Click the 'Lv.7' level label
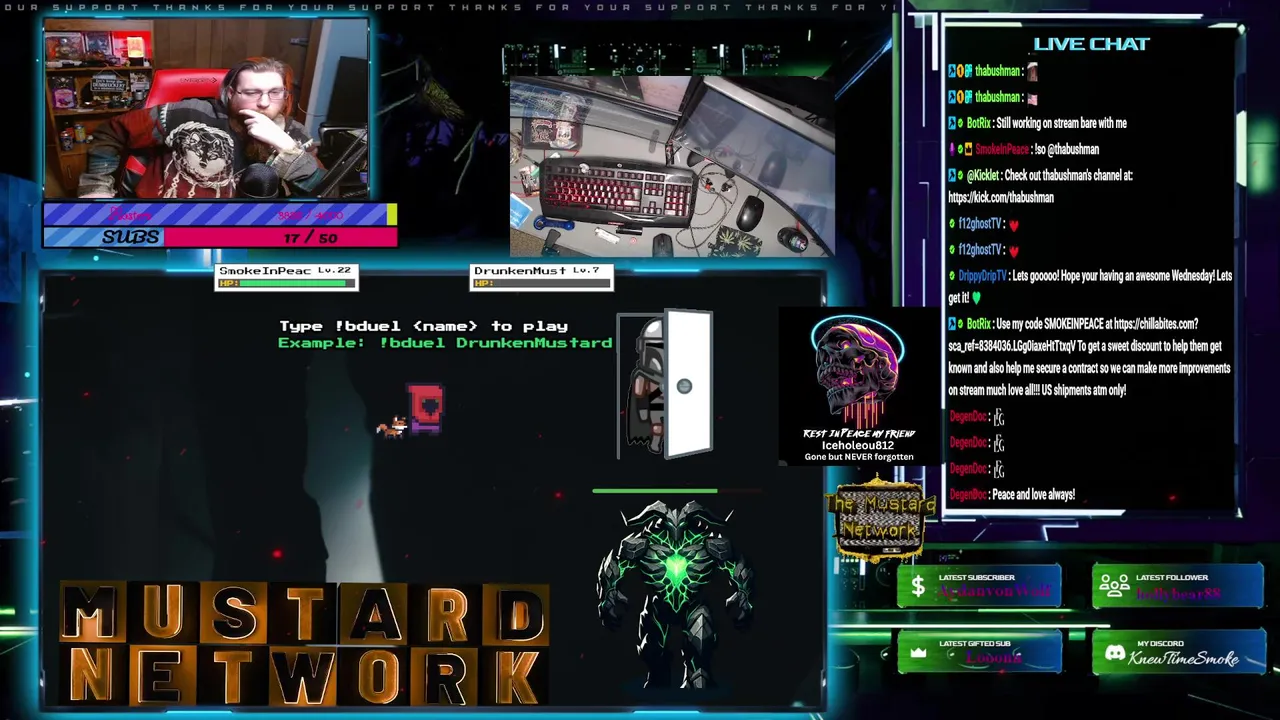The image size is (1280, 720). click(586, 270)
